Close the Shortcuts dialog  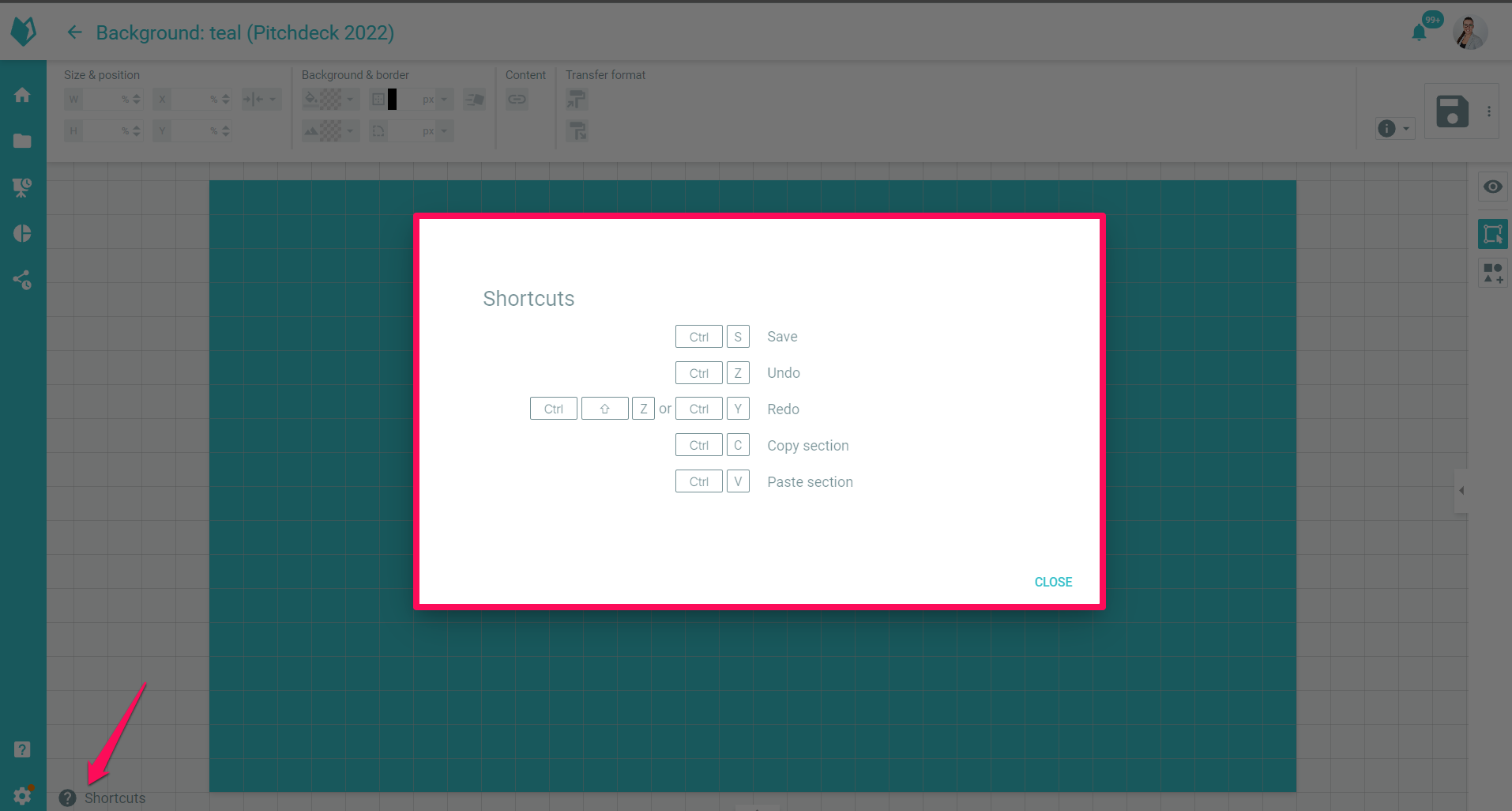tap(1052, 582)
